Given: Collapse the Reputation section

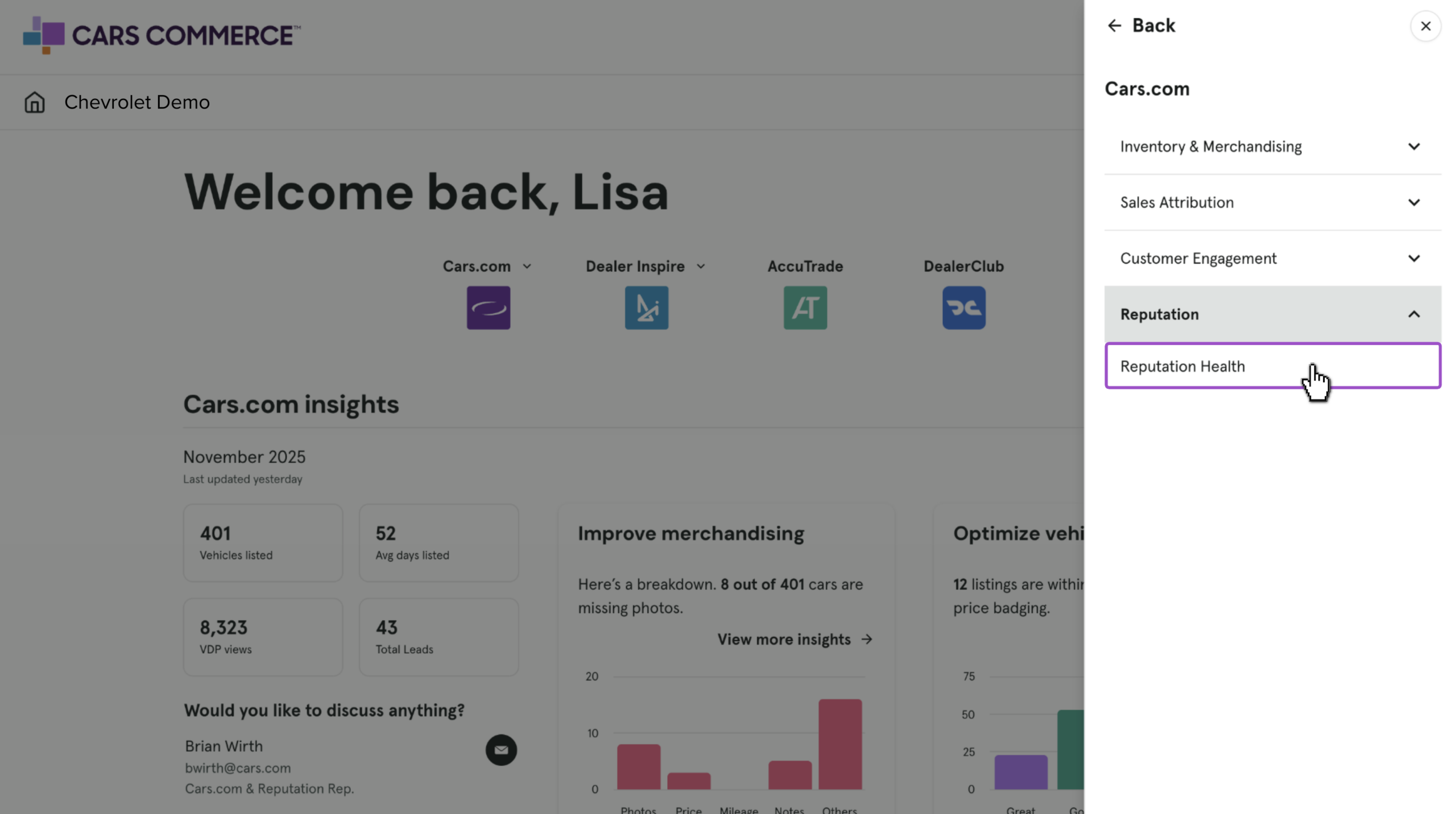Looking at the screenshot, I should (1272, 314).
